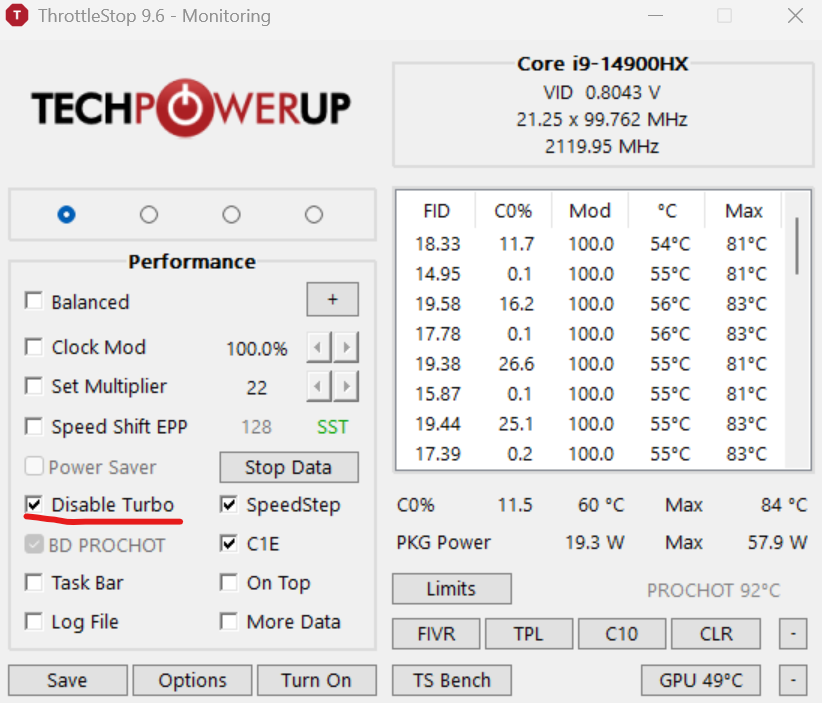Click the Speed Shift EPP value 128

[x=256, y=427]
